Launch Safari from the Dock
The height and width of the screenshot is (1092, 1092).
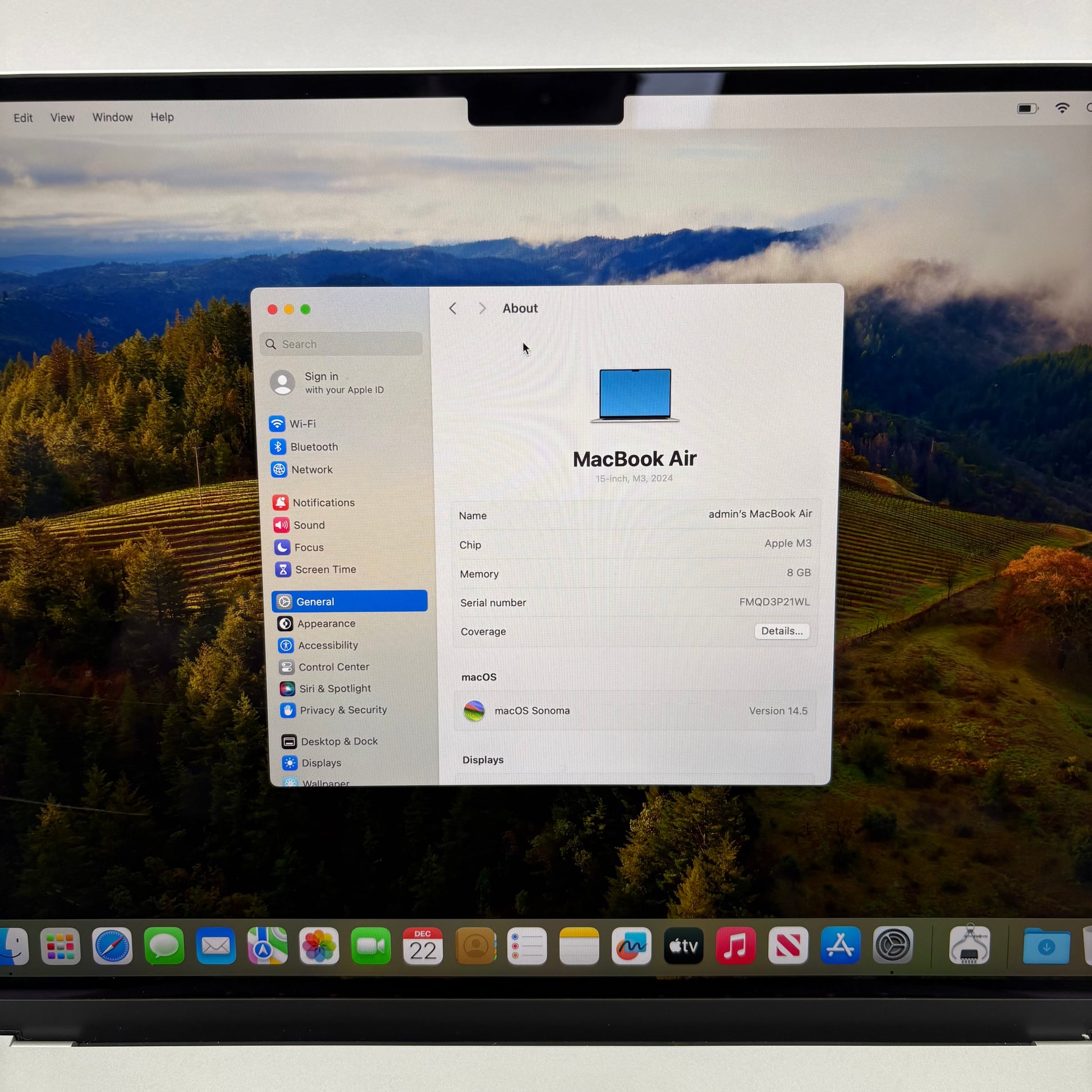click(112, 946)
